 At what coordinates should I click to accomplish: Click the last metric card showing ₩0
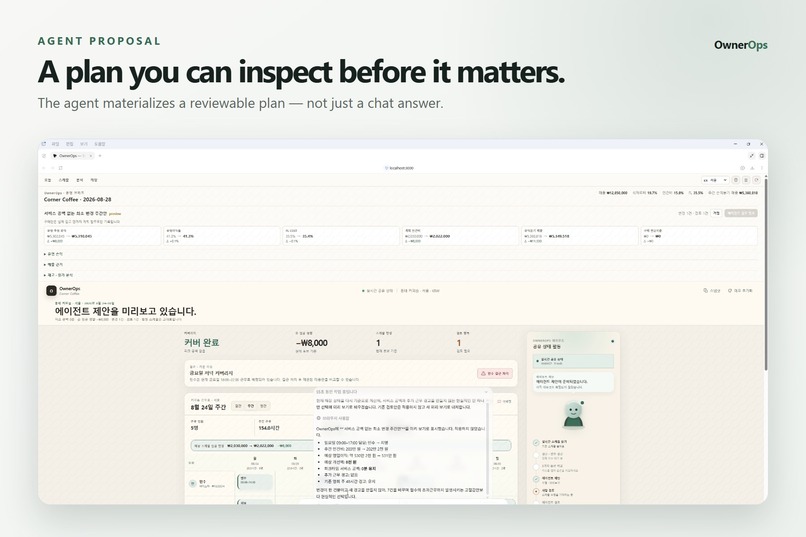699,236
